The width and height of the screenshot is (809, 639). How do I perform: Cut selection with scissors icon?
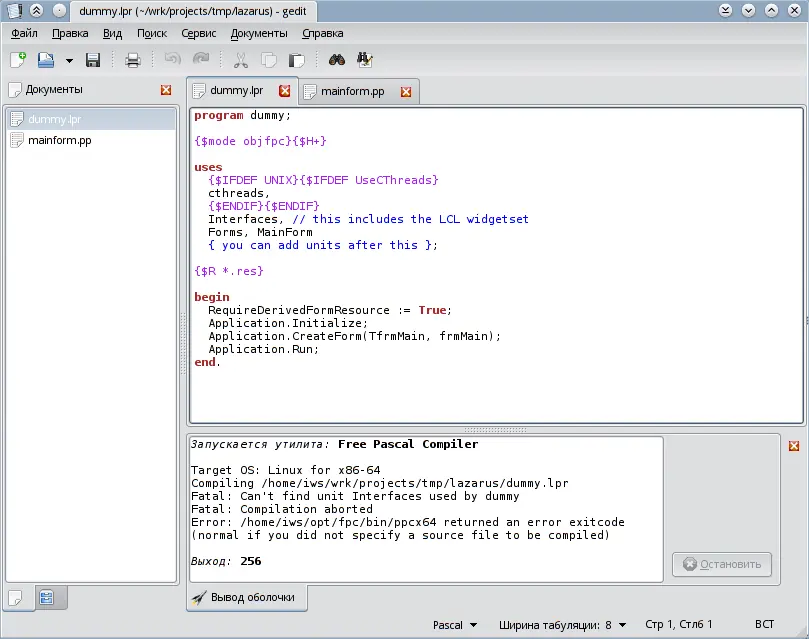pos(240,60)
